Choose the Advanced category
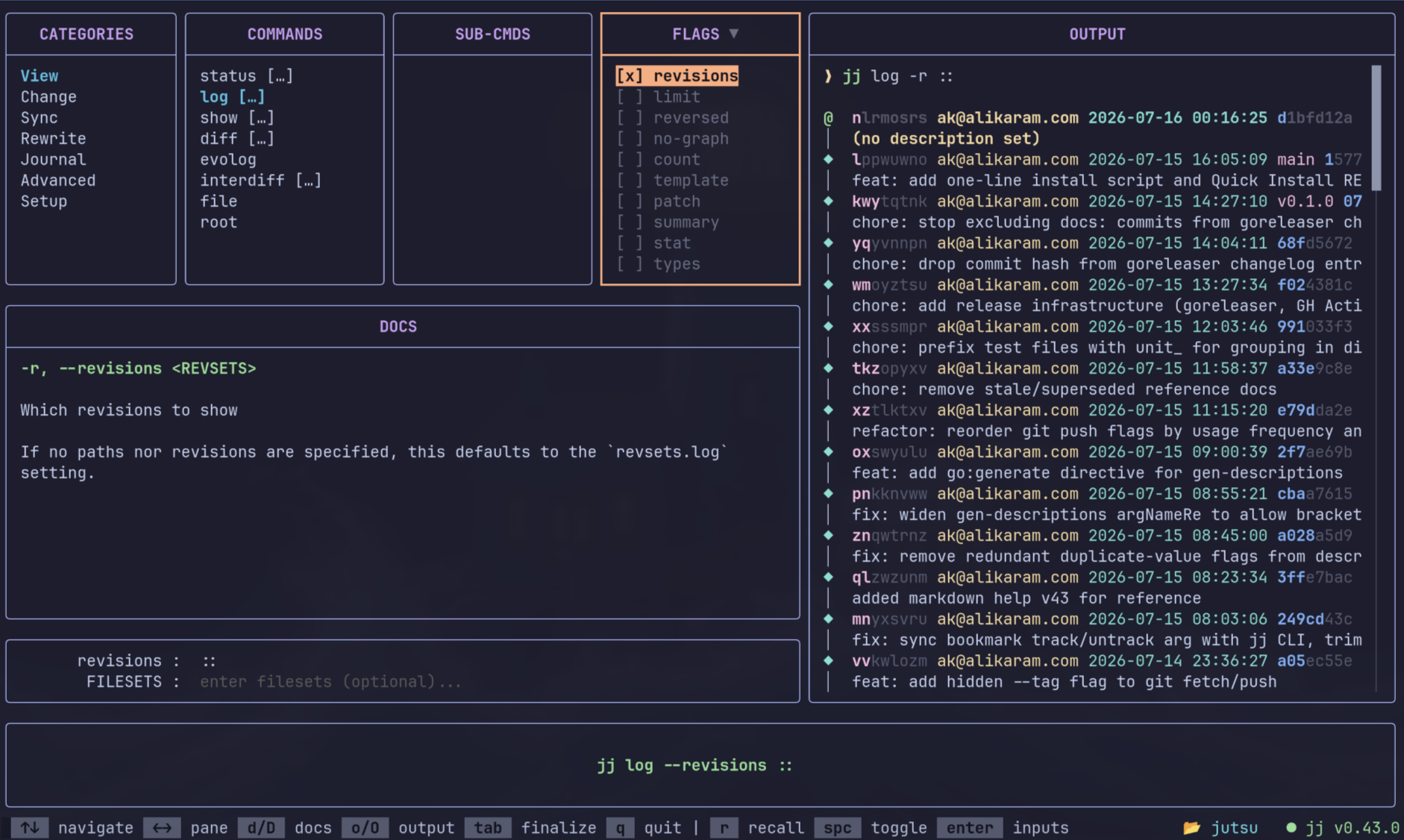Image resolution: width=1404 pixels, height=840 pixels. click(58, 181)
